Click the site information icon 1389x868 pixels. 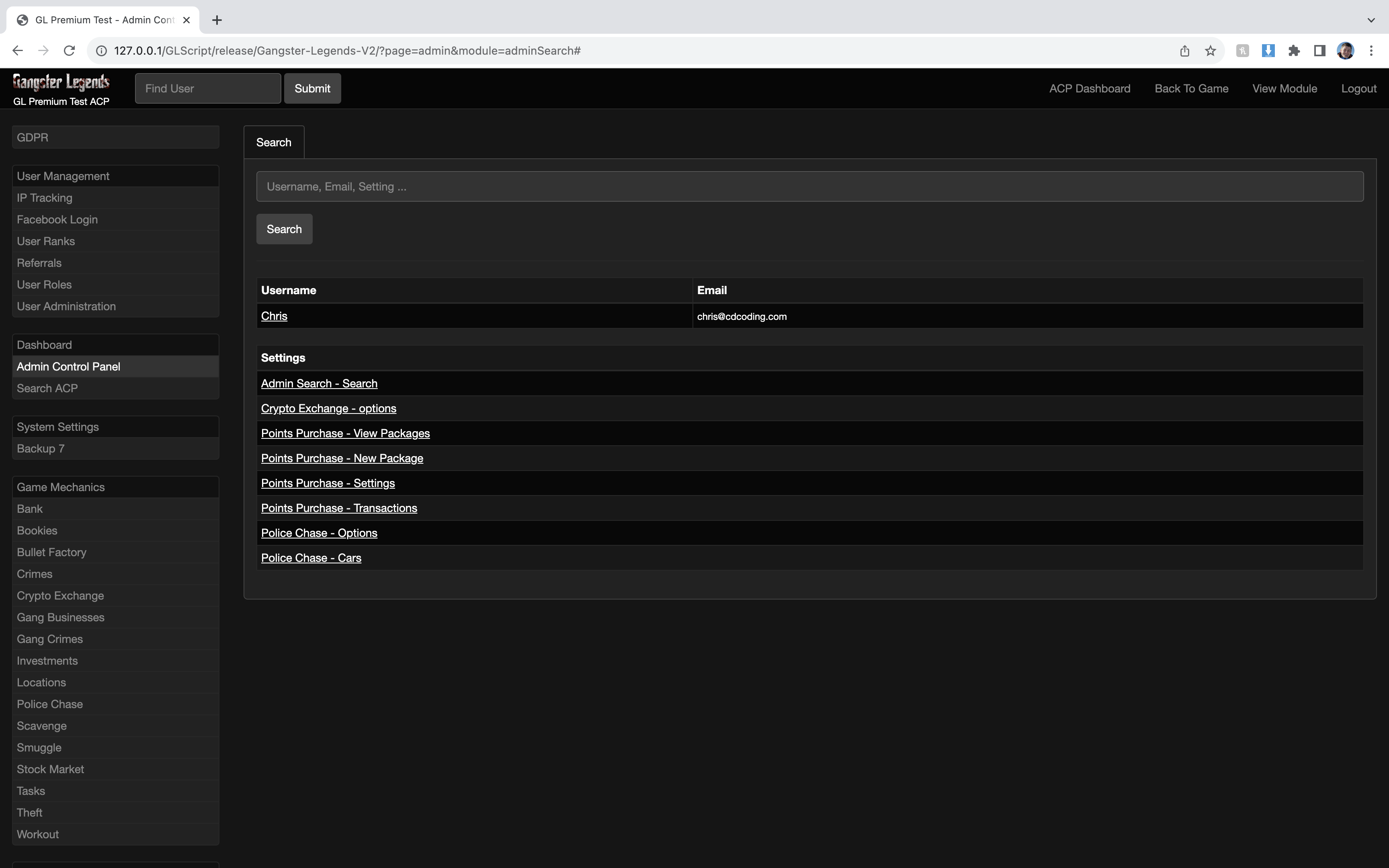(101, 51)
